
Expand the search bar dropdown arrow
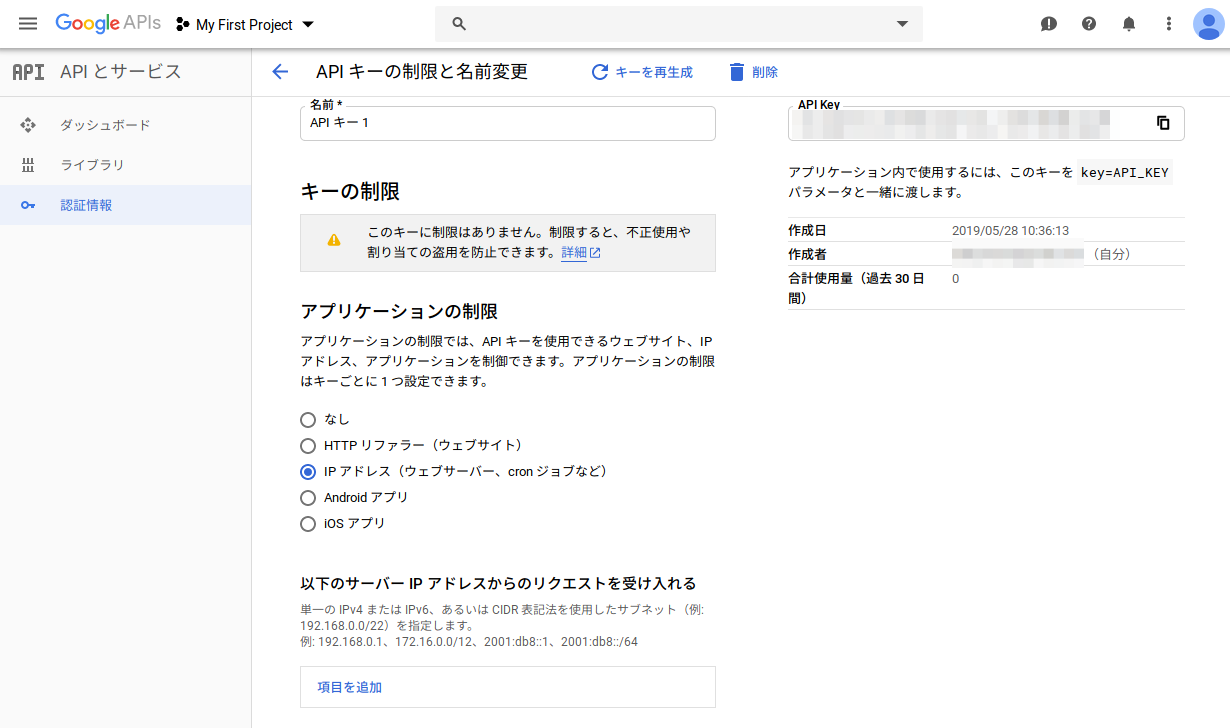click(x=902, y=24)
